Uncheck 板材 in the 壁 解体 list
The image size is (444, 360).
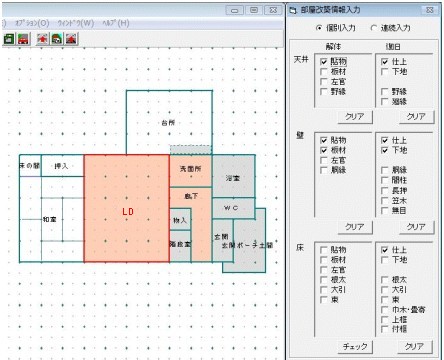pyautogui.click(x=324, y=150)
